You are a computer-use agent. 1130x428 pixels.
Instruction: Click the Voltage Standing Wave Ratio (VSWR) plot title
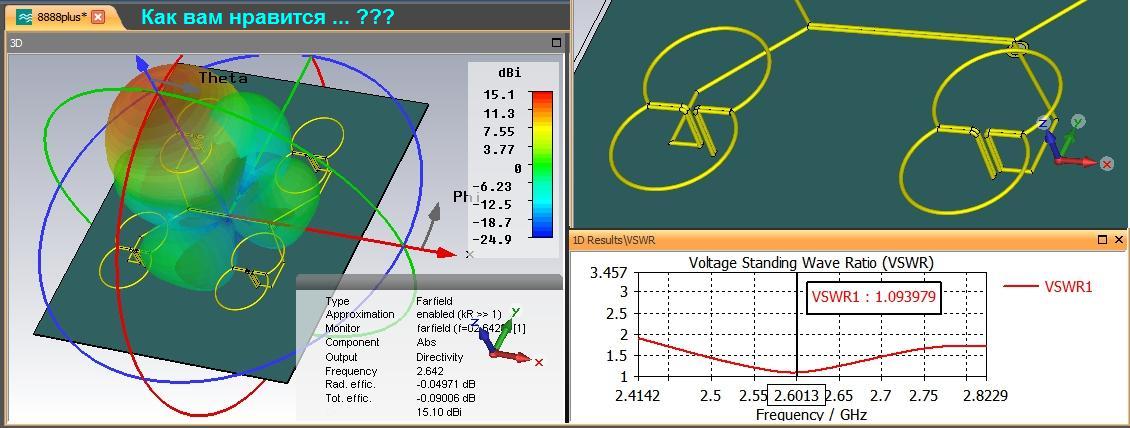(811, 262)
